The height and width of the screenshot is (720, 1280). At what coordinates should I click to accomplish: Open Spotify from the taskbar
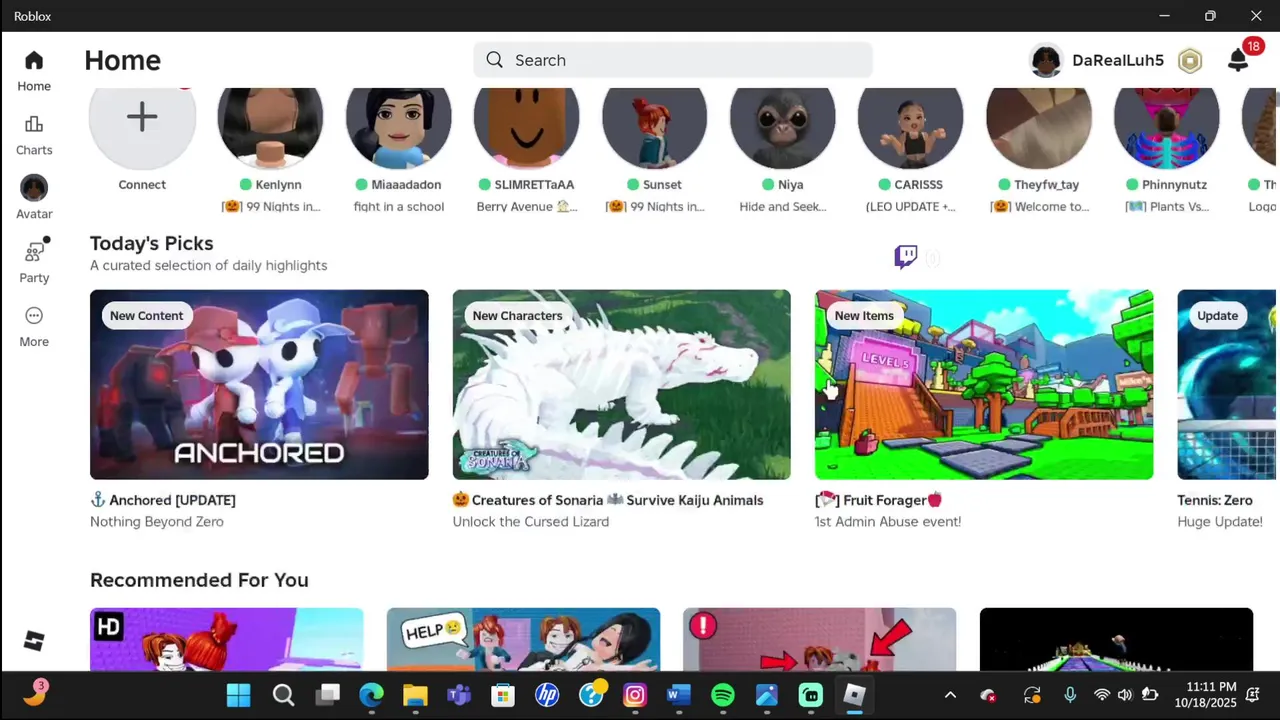(x=723, y=695)
